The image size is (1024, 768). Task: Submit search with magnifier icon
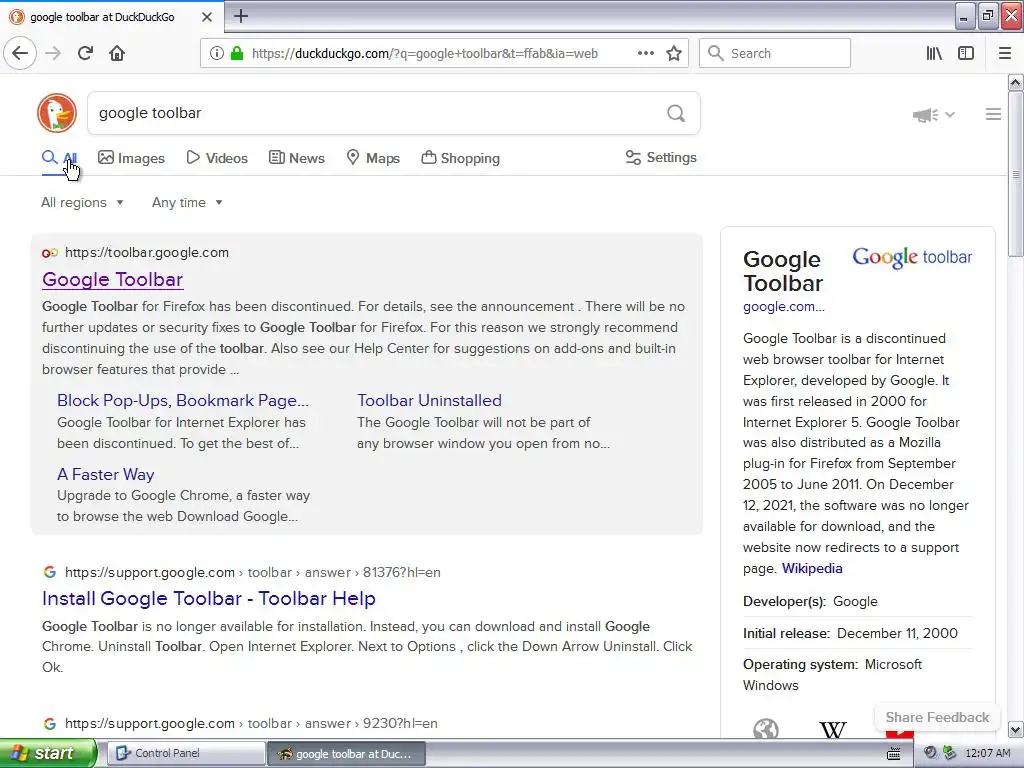[x=676, y=113]
